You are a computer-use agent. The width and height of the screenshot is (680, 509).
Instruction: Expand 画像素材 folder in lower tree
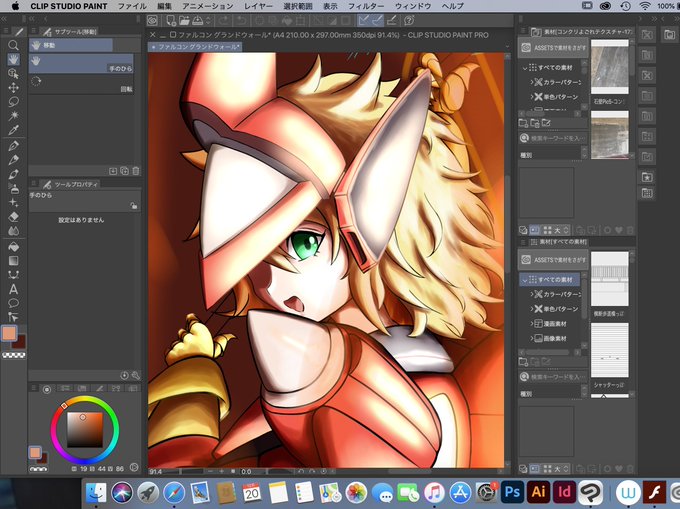tap(532, 338)
